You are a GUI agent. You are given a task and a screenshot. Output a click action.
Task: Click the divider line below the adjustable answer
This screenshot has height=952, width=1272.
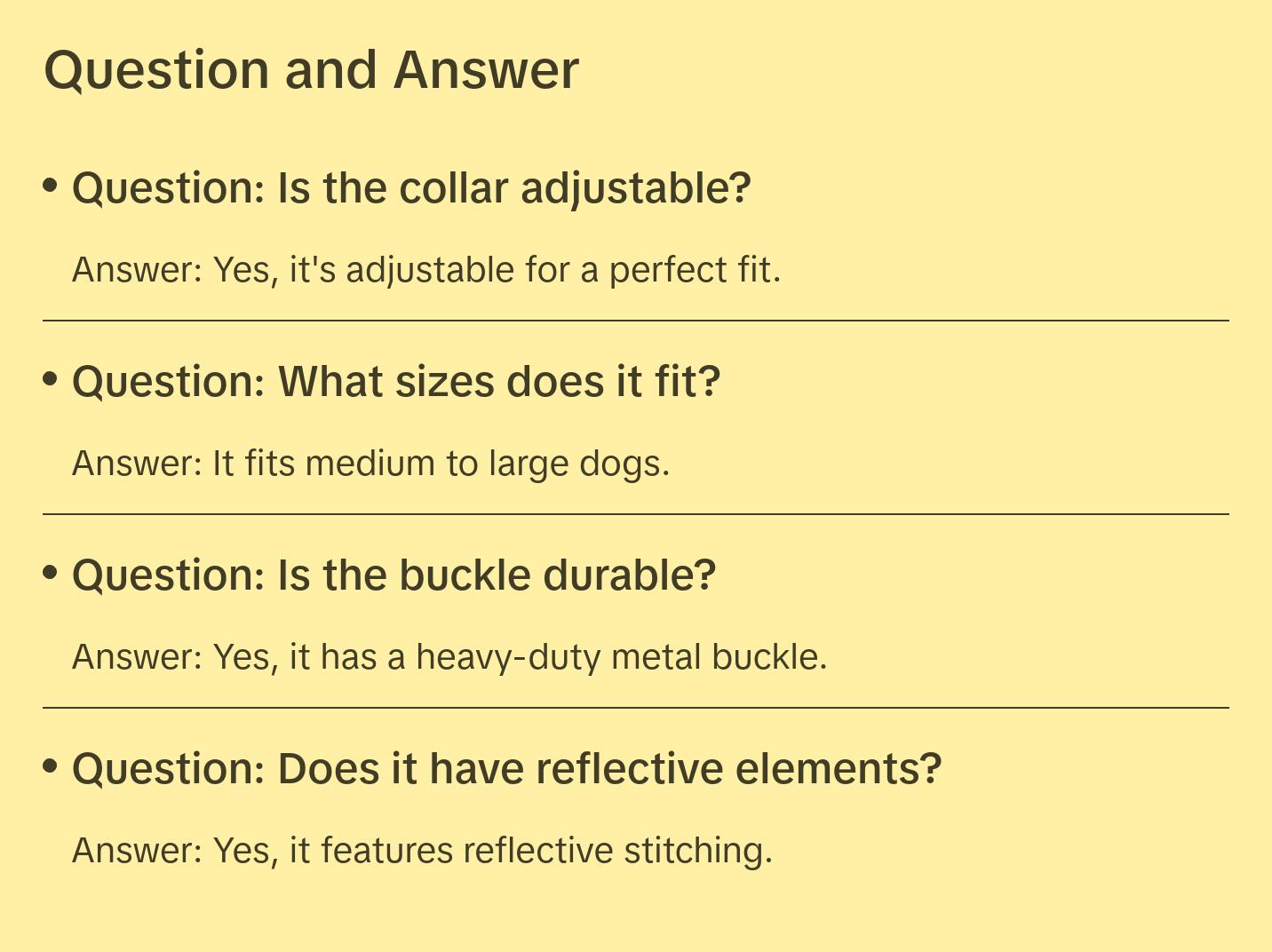pos(636,321)
